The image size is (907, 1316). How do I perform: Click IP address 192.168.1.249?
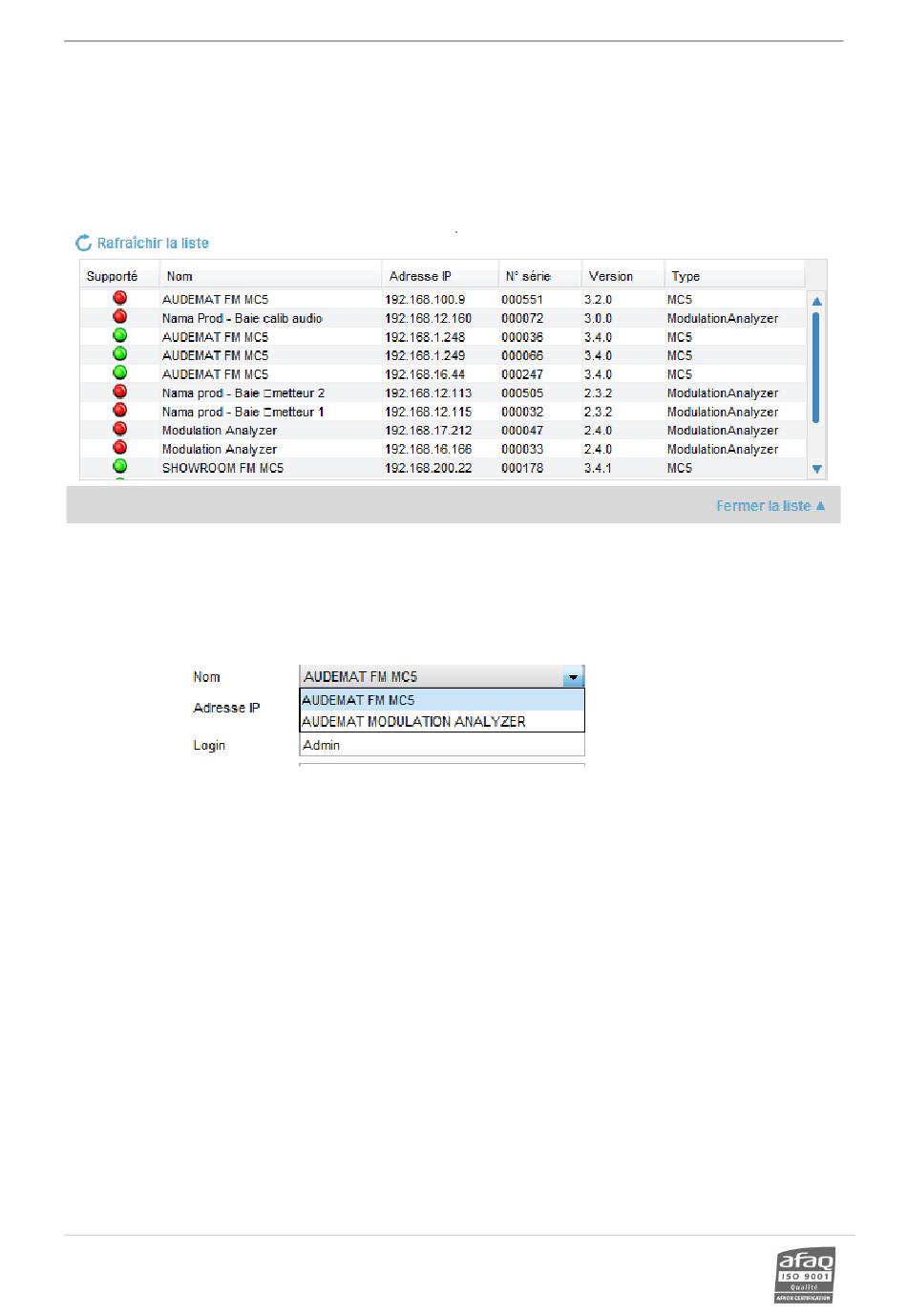point(425,355)
